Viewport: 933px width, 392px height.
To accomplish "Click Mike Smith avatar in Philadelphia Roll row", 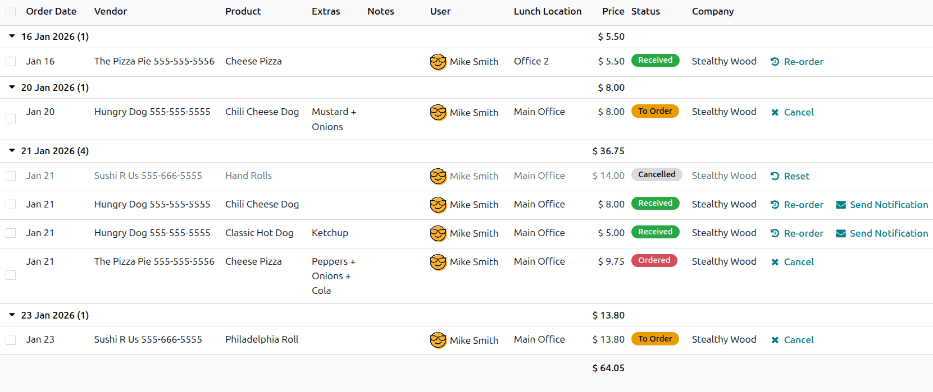I will (x=438, y=340).
